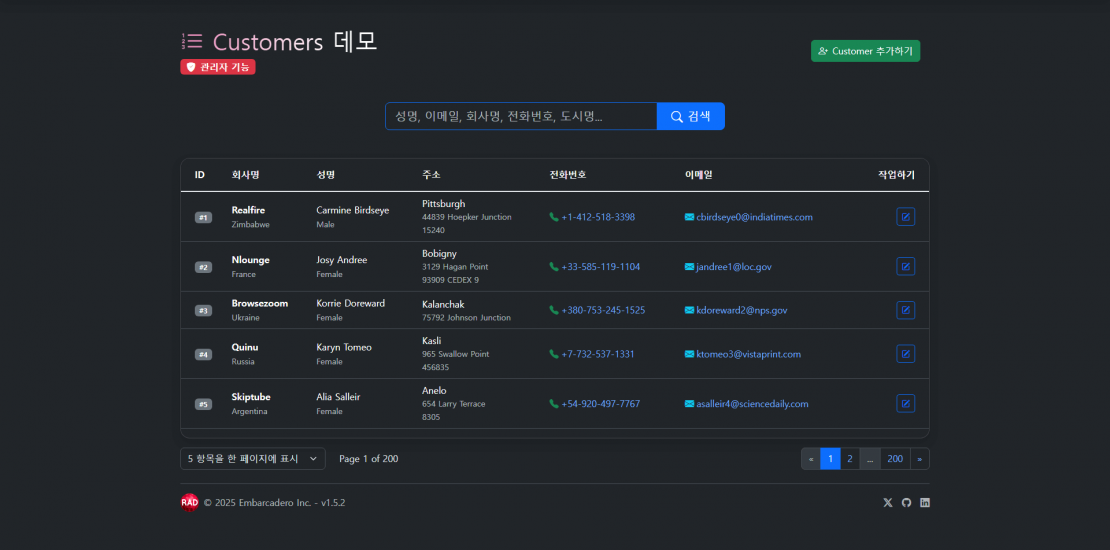Go to next page with » arrow
This screenshot has height=550, width=1110.
919,459
